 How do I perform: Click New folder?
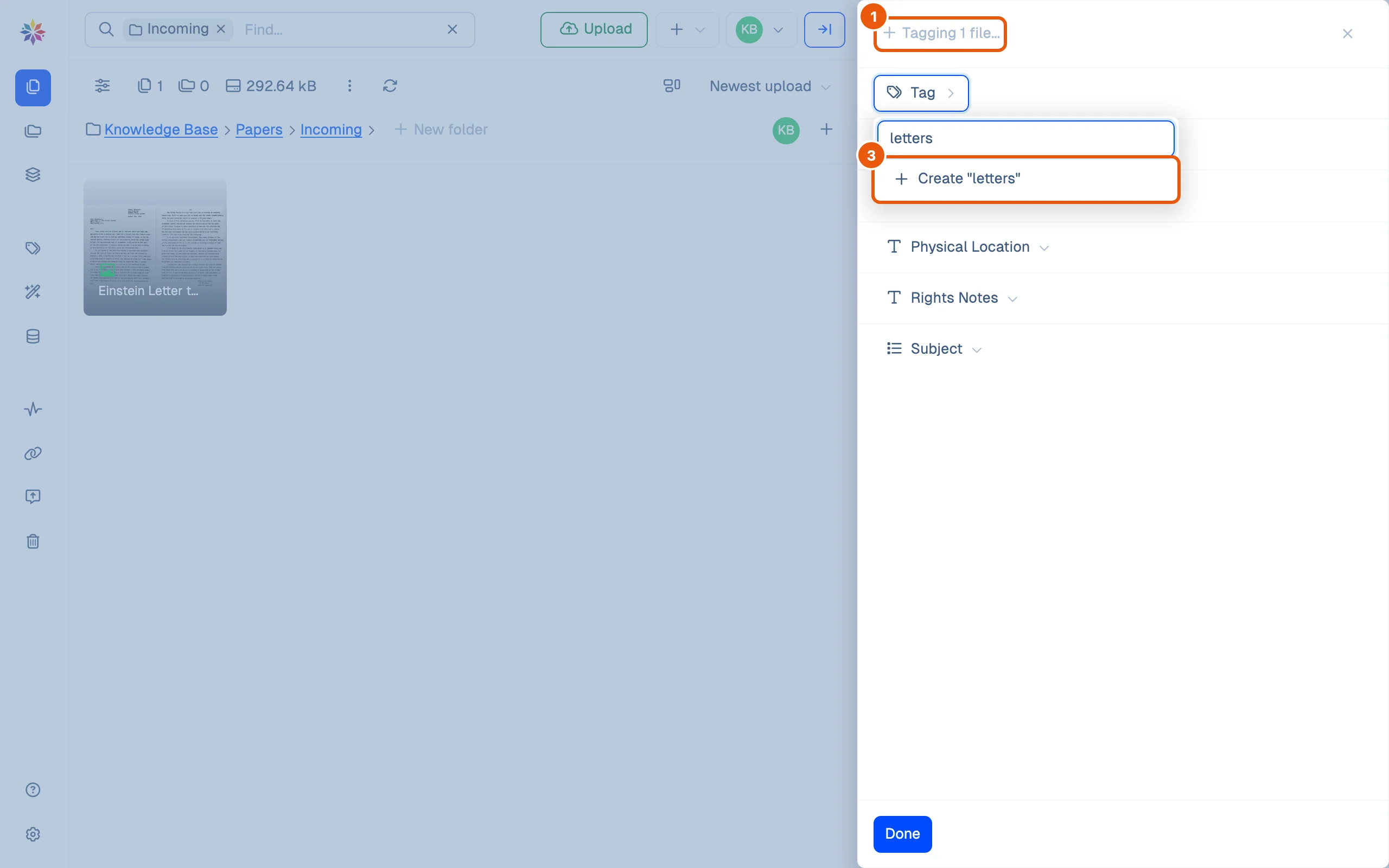point(441,130)
